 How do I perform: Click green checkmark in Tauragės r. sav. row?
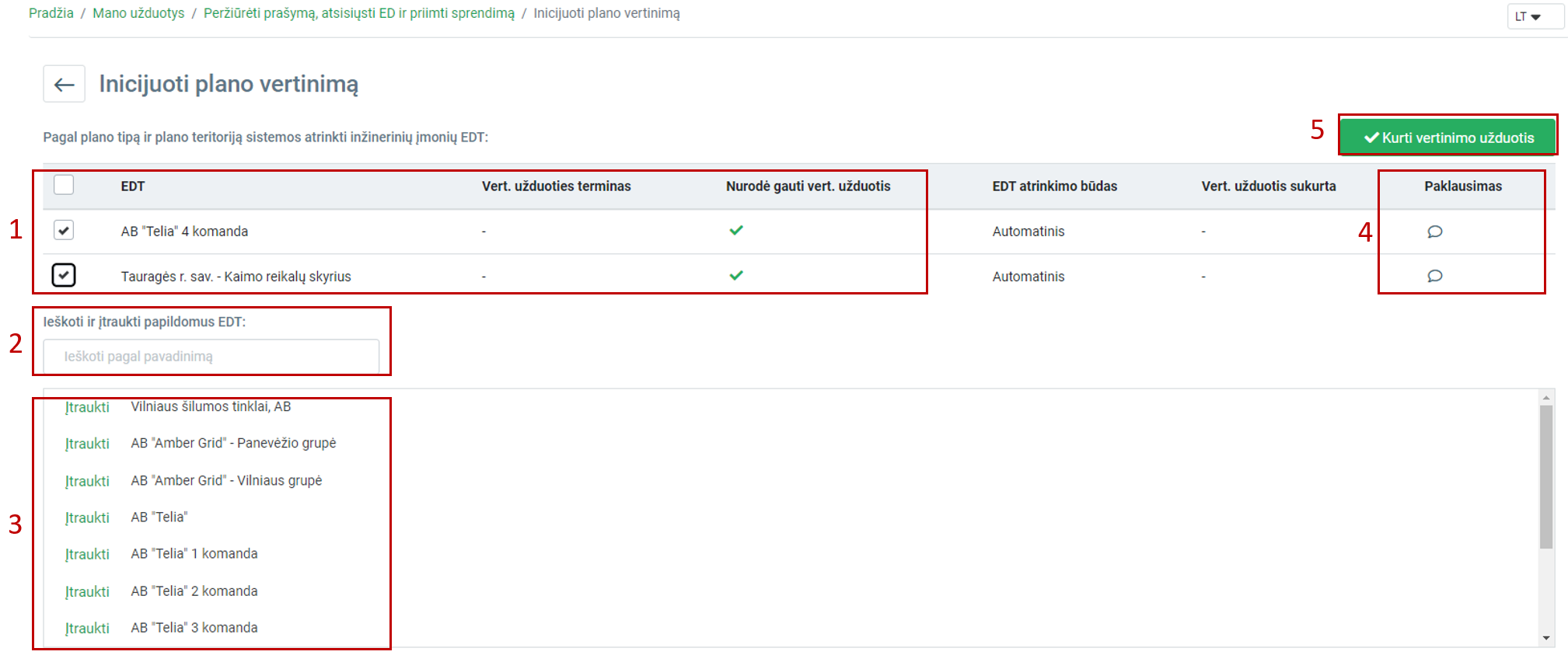736,275
